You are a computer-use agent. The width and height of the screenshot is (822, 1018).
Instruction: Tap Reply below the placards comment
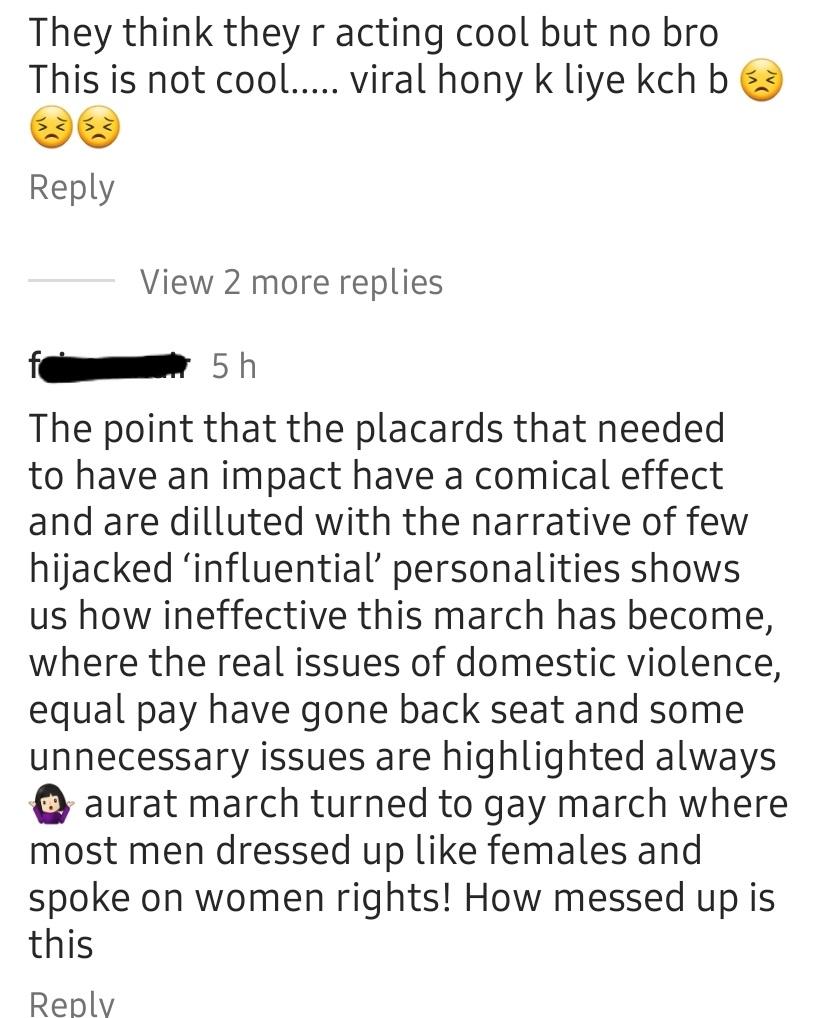click(x=71, y=1003)
